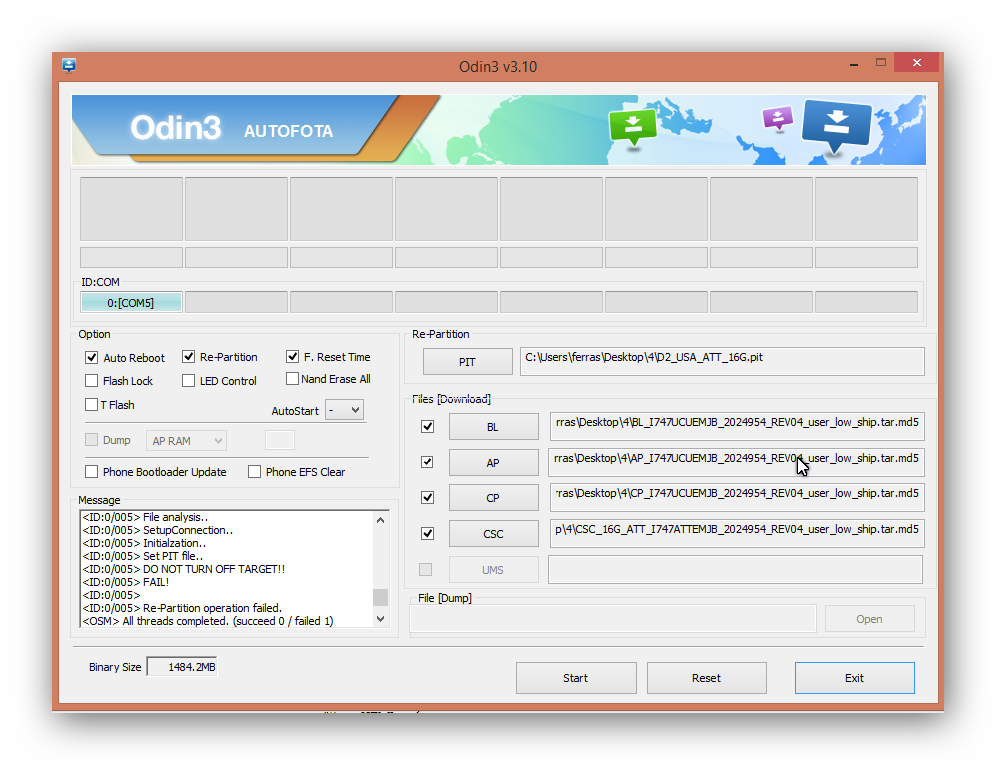The width and height of the screenshot is (996, 765).
Task: Click the Odin3 app icon in title bar
Action: tap(69, 65)
